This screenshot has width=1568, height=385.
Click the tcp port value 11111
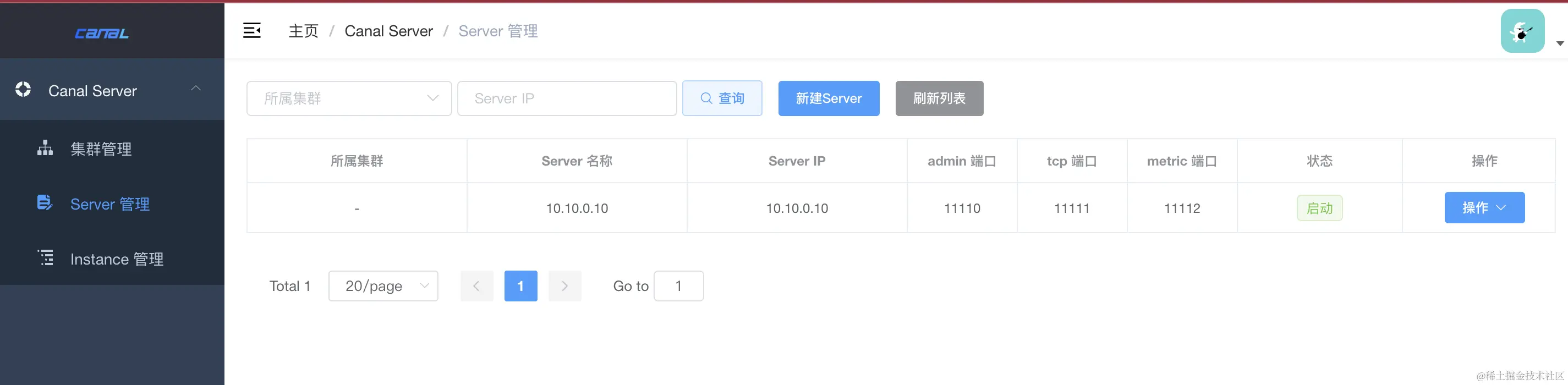(x=1072, y=208)
